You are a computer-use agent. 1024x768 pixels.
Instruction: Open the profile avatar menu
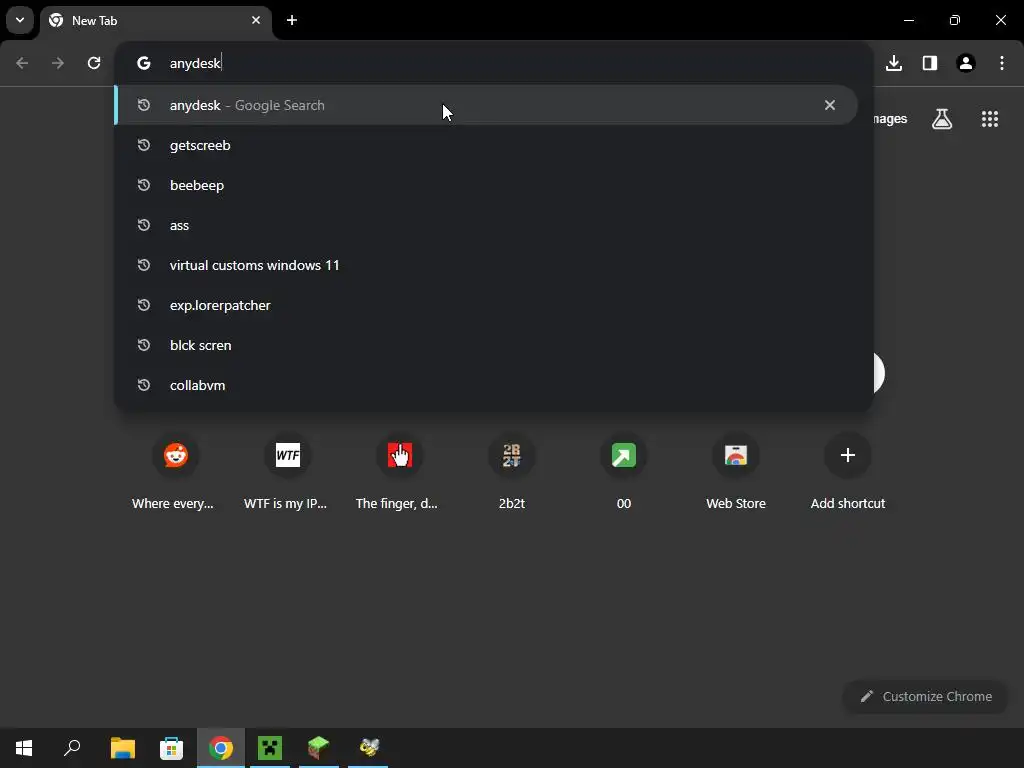966,63
